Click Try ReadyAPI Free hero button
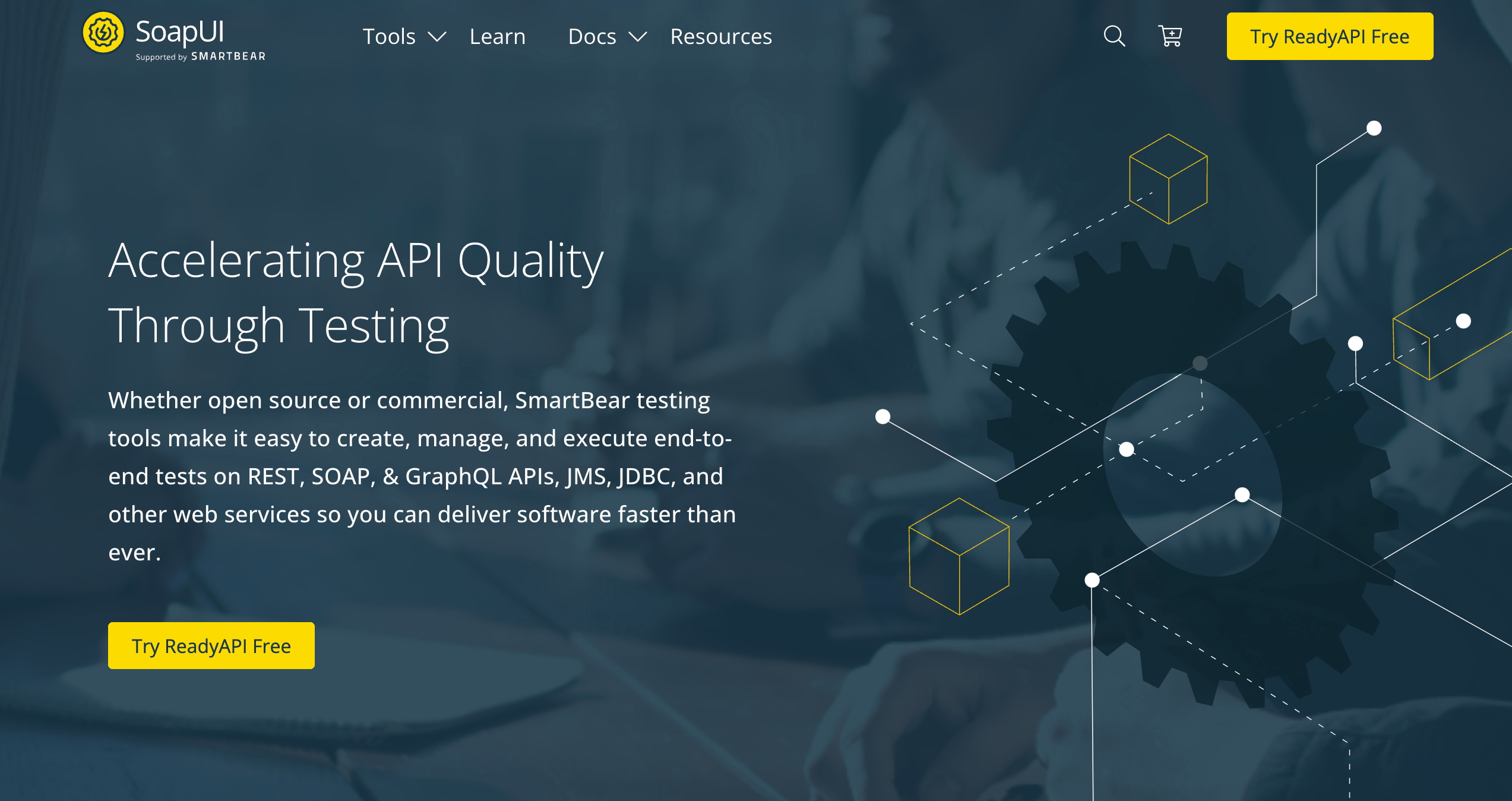 click(x=213, y=646)
